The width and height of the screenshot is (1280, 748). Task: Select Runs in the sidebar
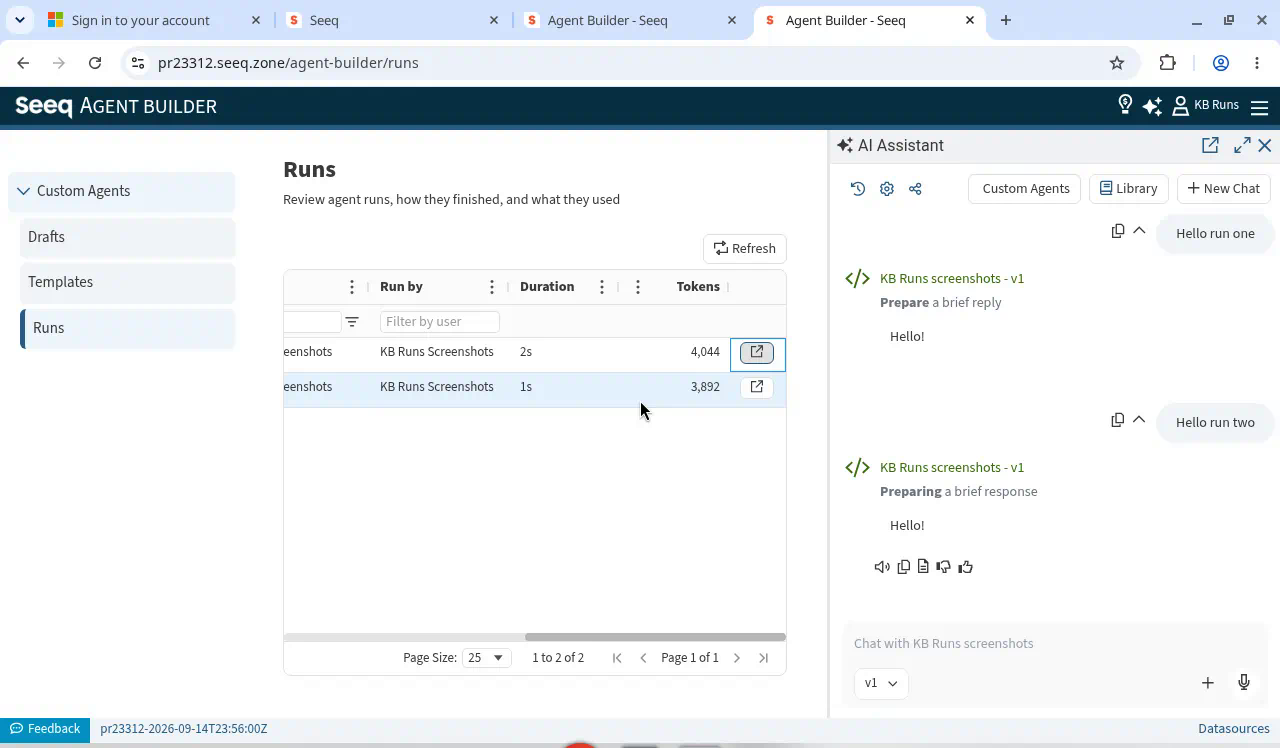128,328
